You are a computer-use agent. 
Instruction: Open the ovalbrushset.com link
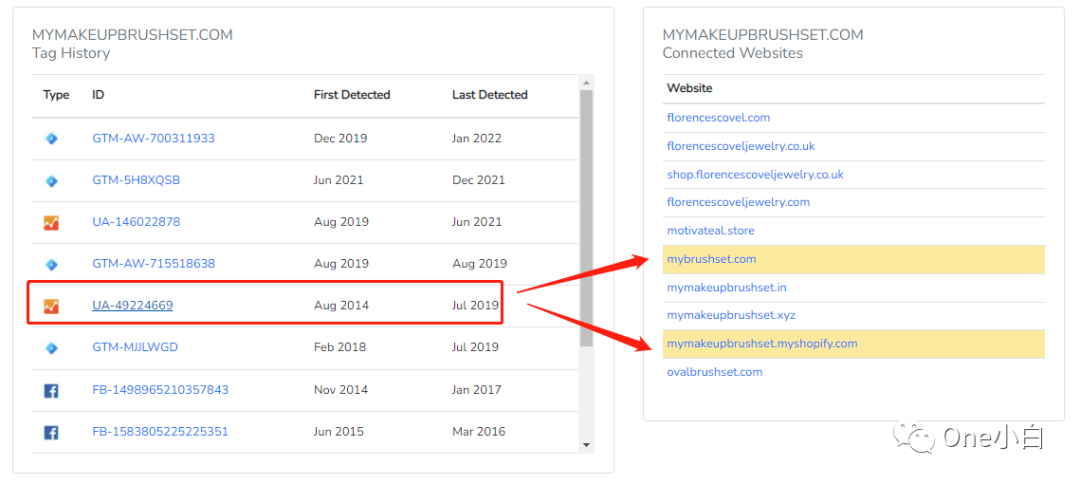714,372
